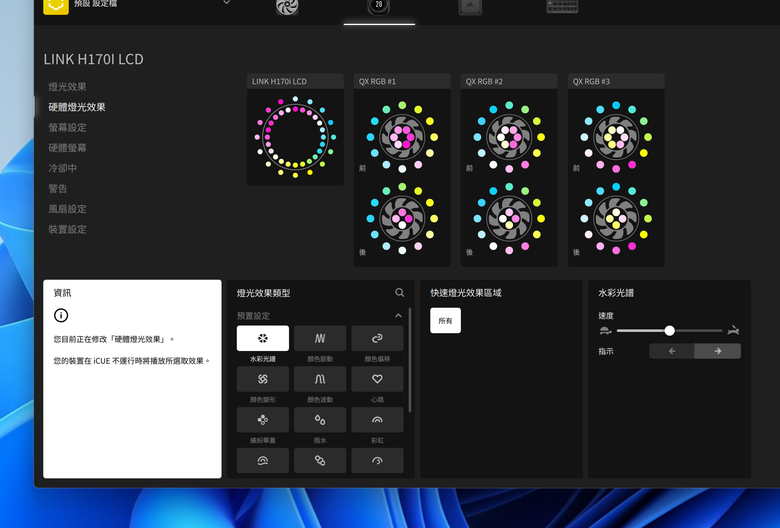Viewport: 780px width, 528px height.
Task: Select the 心跳 heart effect icon
Action: click(x=377, y=379)
